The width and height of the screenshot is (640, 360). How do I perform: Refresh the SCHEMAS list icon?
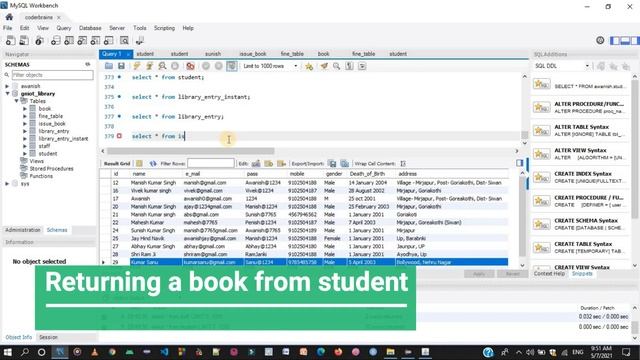click(x=87, y=64)
